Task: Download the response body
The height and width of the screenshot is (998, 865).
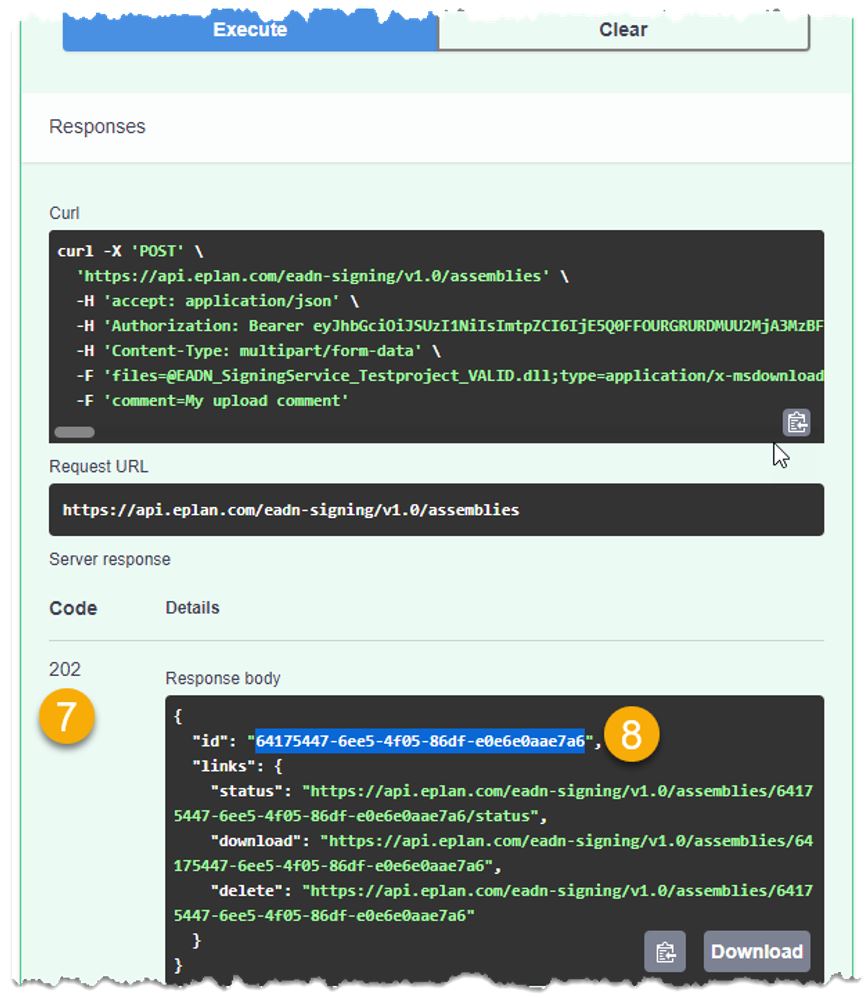Action: point(756,952)
